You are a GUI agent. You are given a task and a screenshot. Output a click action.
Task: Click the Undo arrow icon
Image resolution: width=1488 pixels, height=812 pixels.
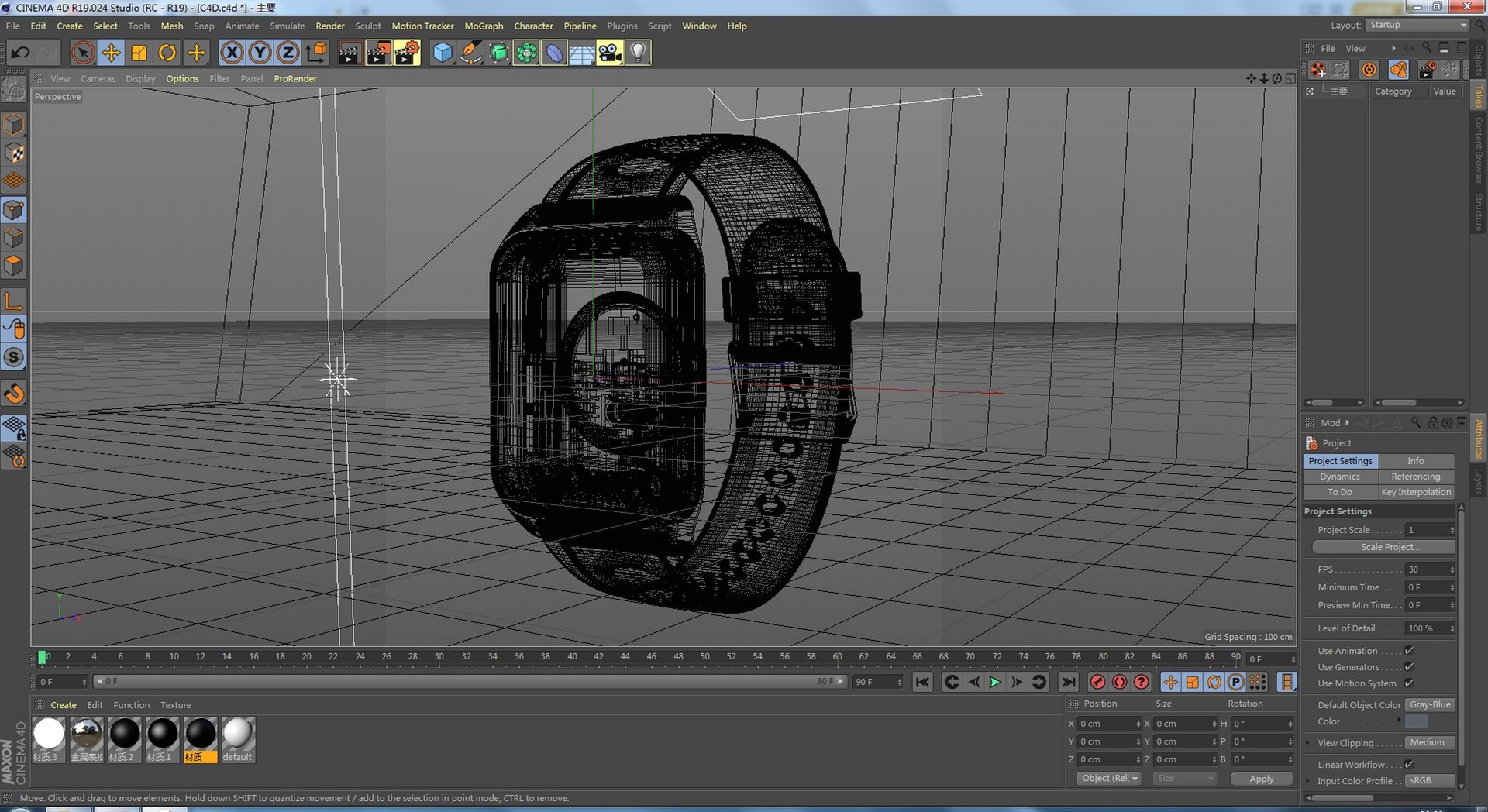point(20,53)
